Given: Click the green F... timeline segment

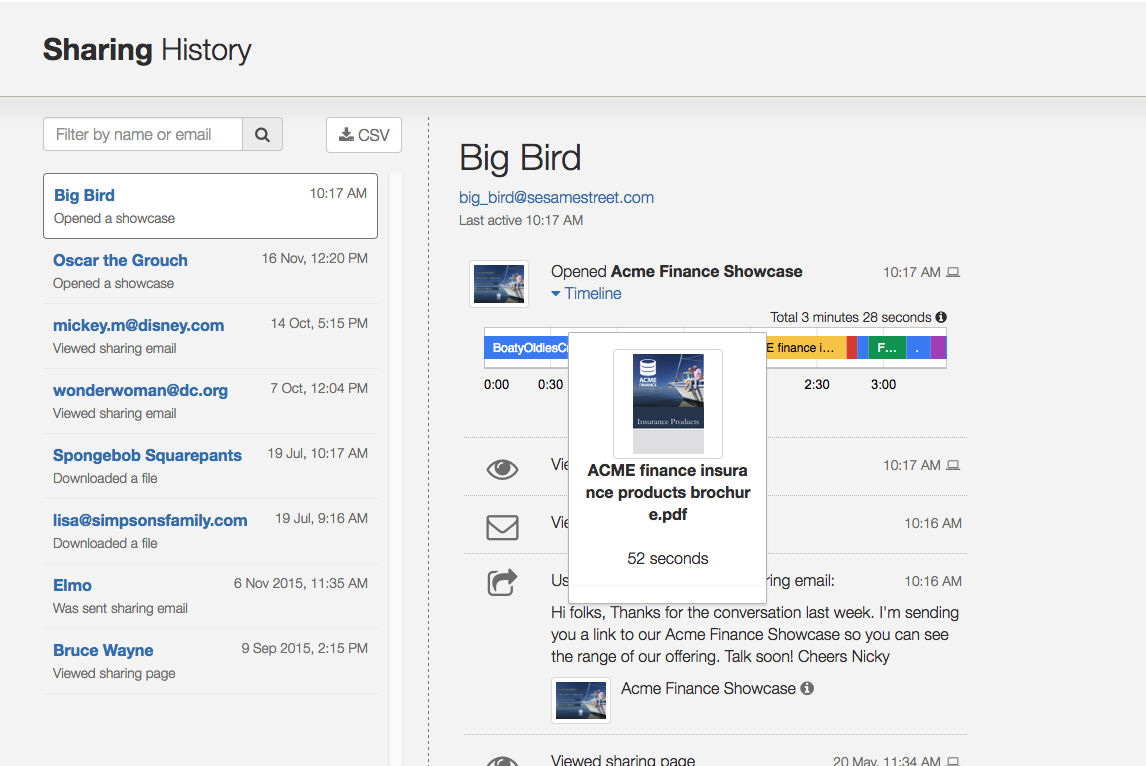Looking at the screenshot, I should pyautogui.click(x=887, y=347).
